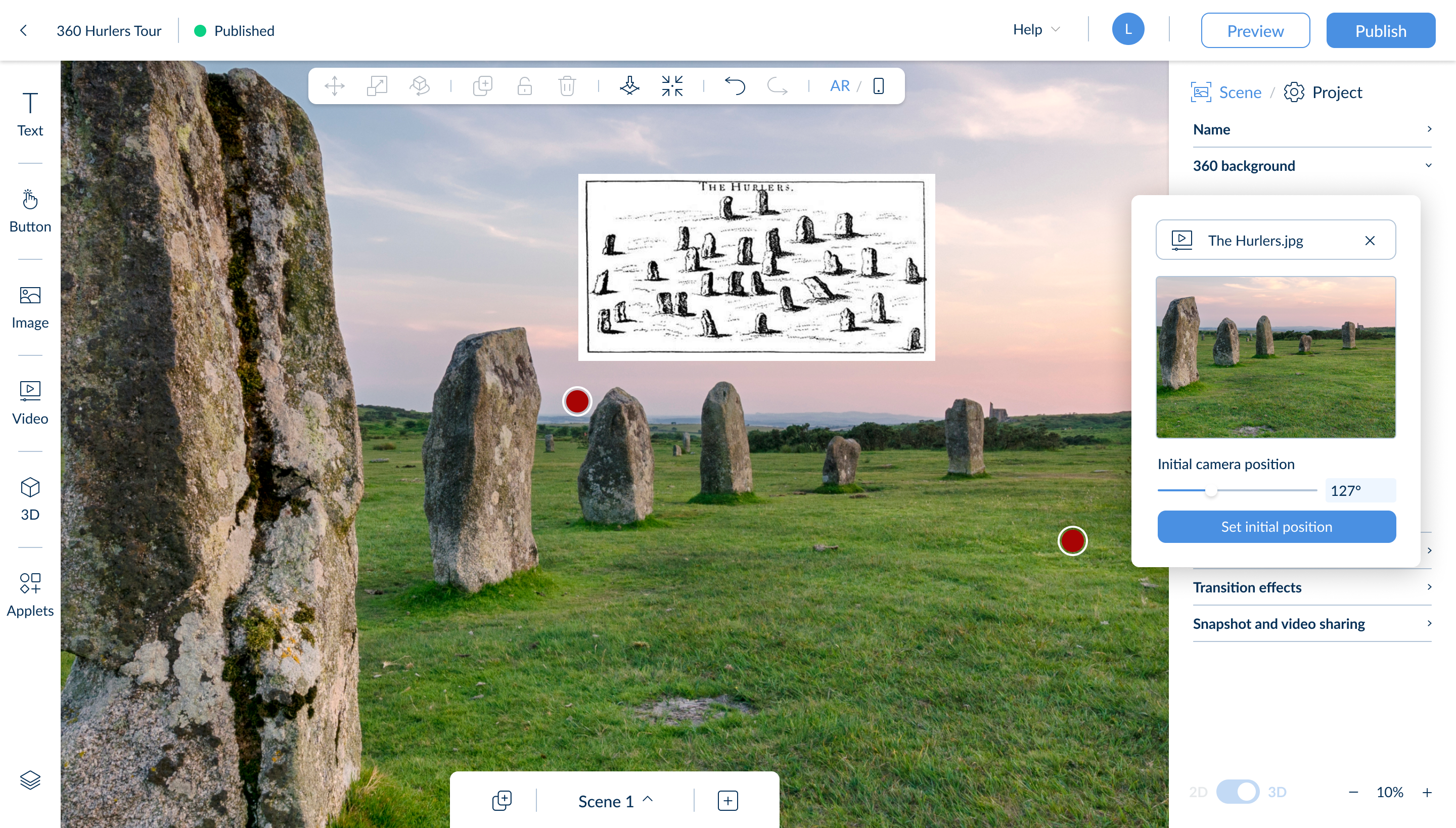This screenshot has width=1456, height=828.
Task: Open the Scene 1 selector
Action: [615, 801]
